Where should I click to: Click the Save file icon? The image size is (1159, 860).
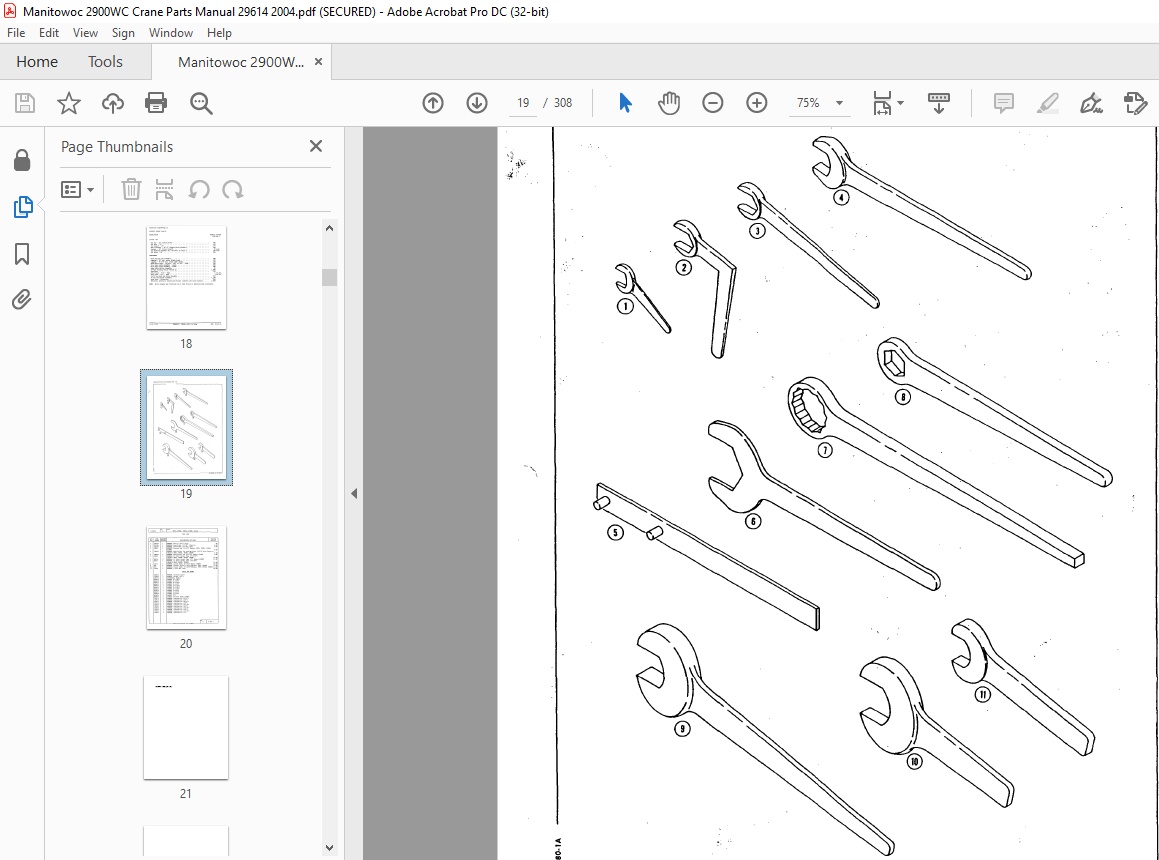(25, 103)
